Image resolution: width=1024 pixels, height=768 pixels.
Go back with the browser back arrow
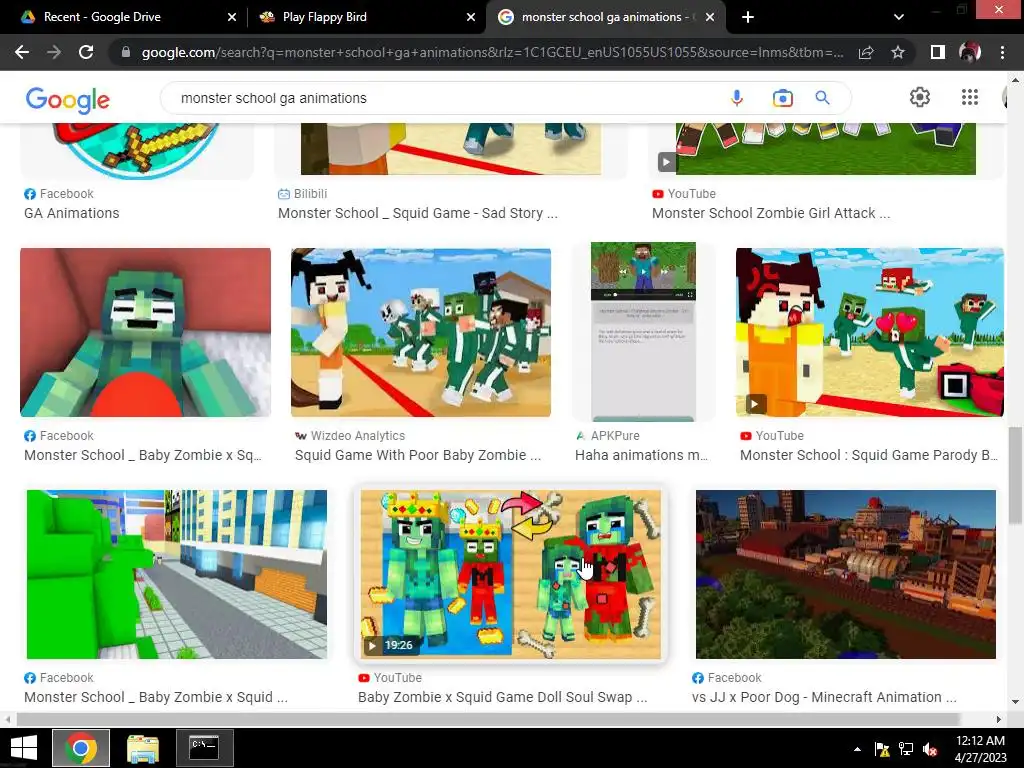(x=22, y=52)
